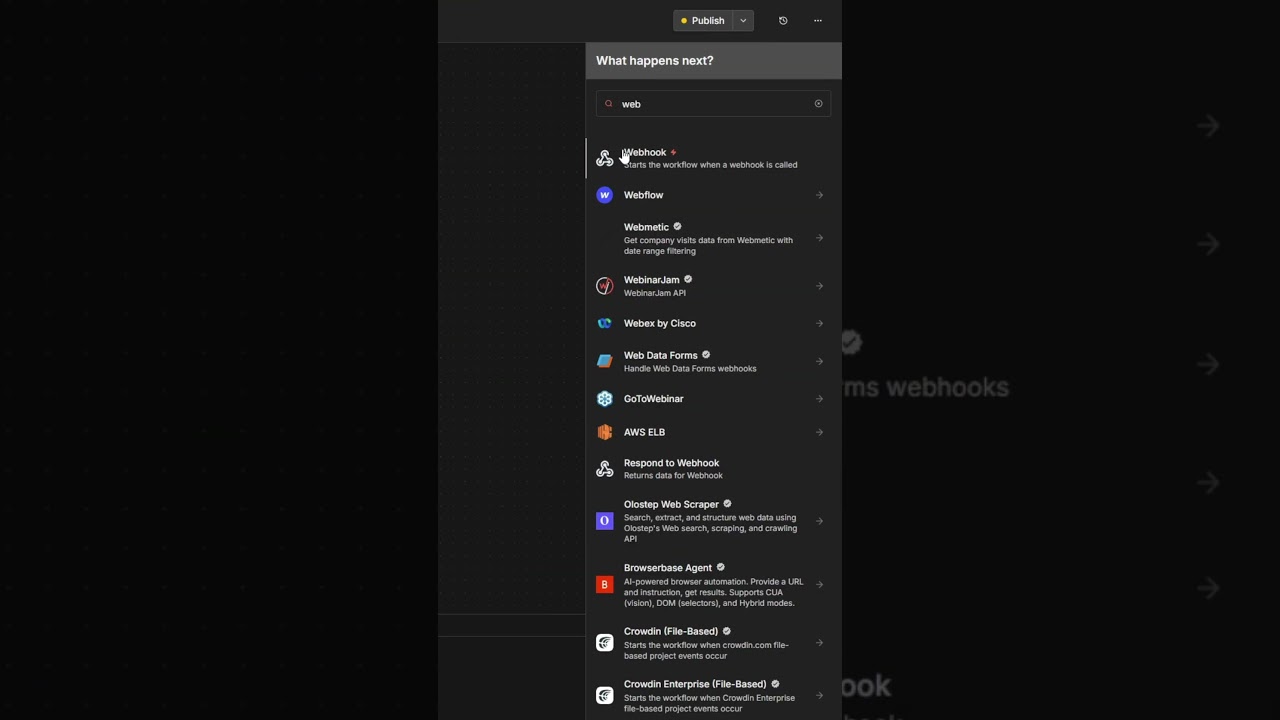Viewport: 1280px width, 720px height.
Task: Click Webmetic verified badge icon
Action: (x=677, y=227)
